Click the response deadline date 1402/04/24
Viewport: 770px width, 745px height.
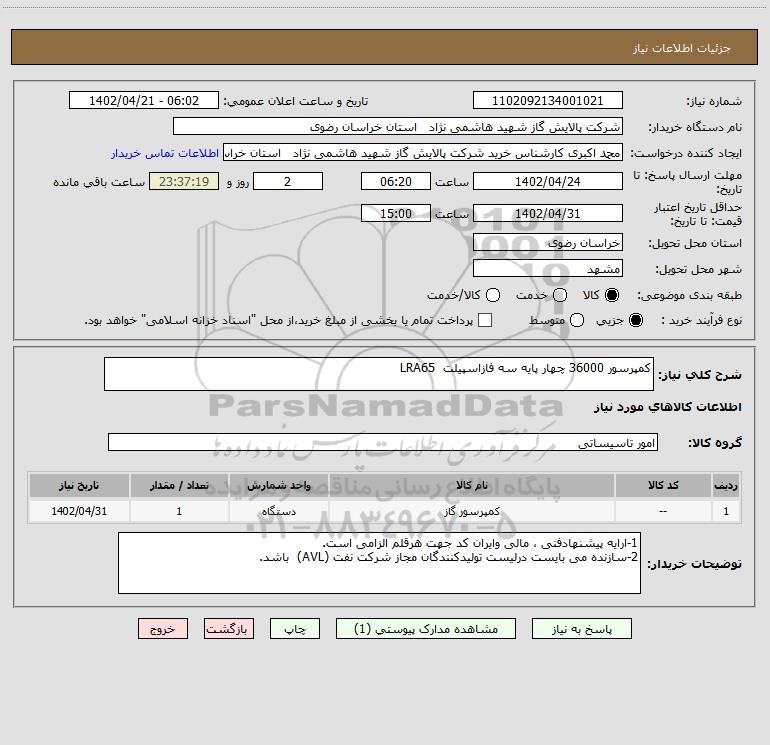point(548,181)
